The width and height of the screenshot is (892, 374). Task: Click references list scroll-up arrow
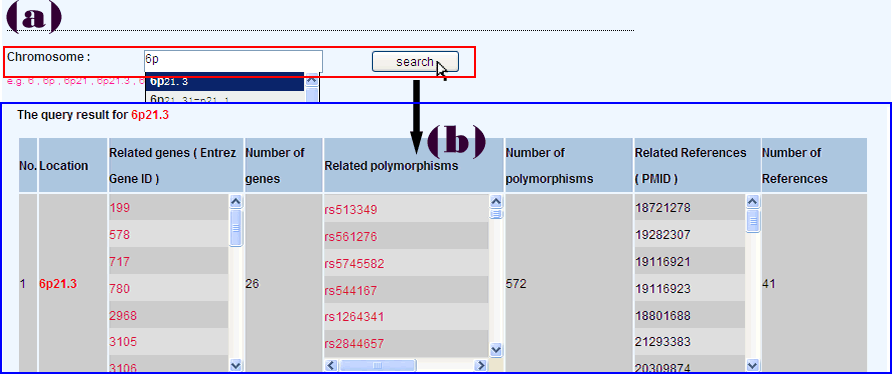[753, 202]
